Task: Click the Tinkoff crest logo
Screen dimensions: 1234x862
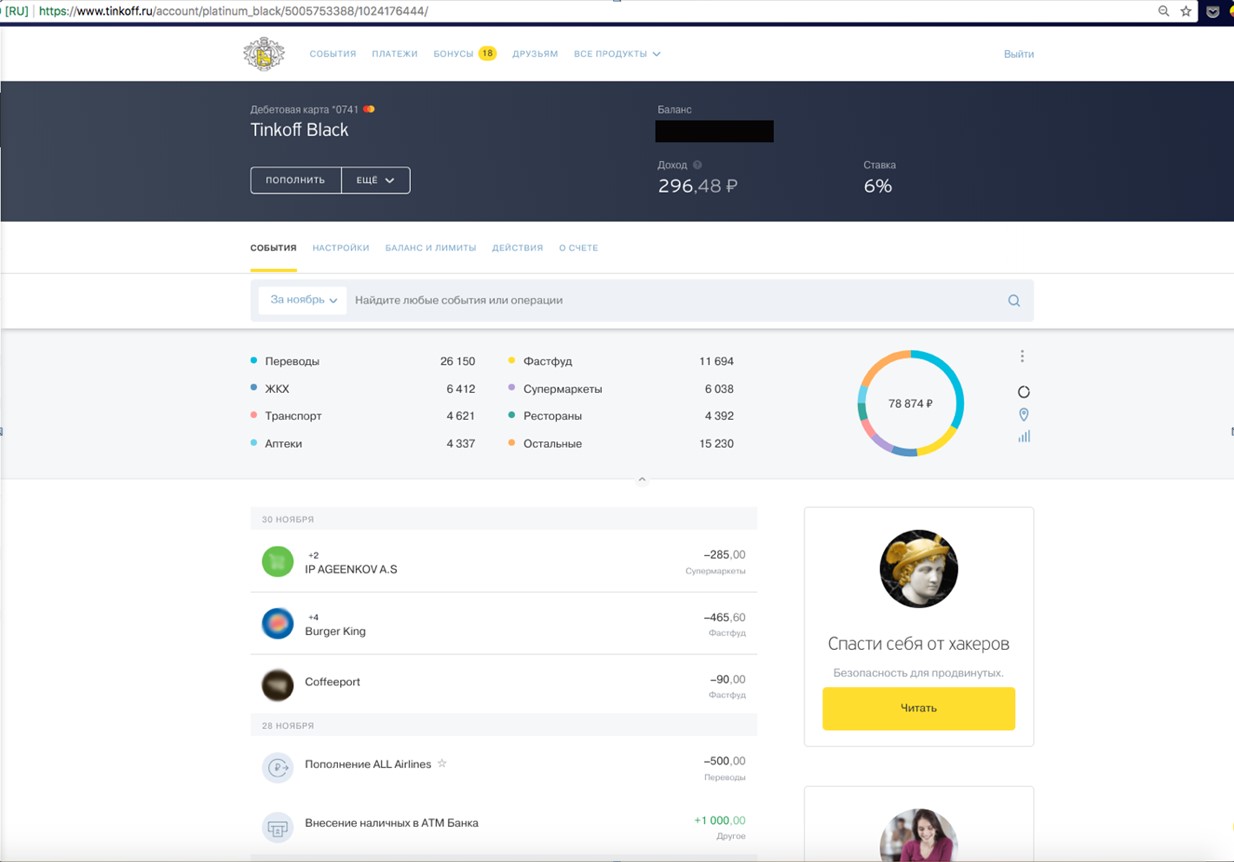Action: coord(264,54)
